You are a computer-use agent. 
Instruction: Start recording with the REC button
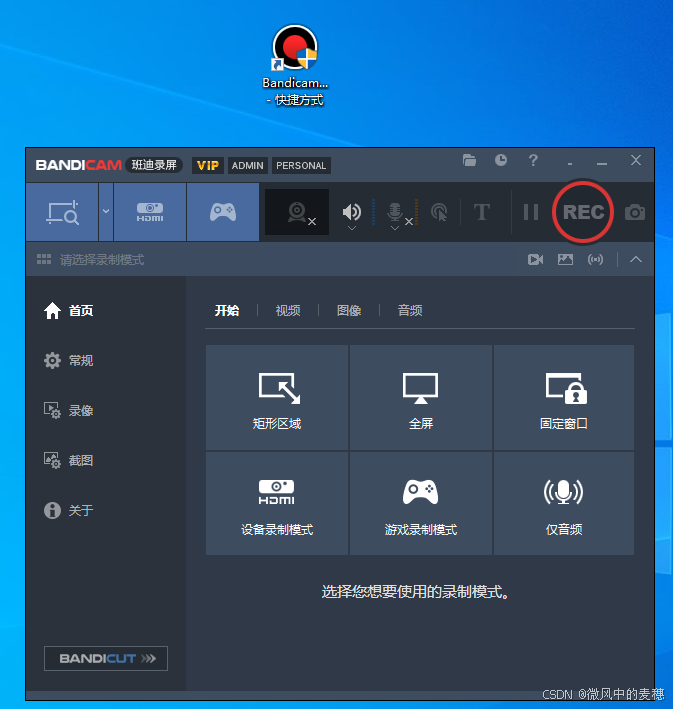tap(583, 212)
